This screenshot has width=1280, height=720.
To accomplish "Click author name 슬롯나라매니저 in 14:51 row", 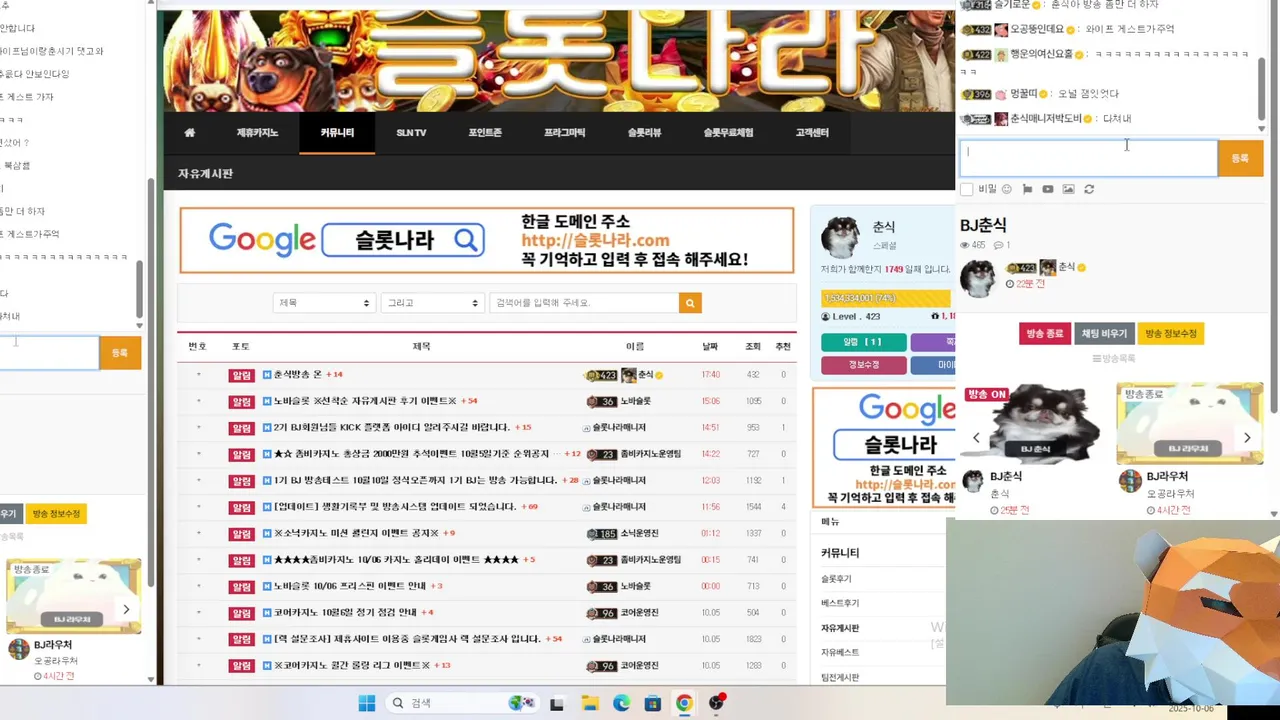I will [619, 427].
